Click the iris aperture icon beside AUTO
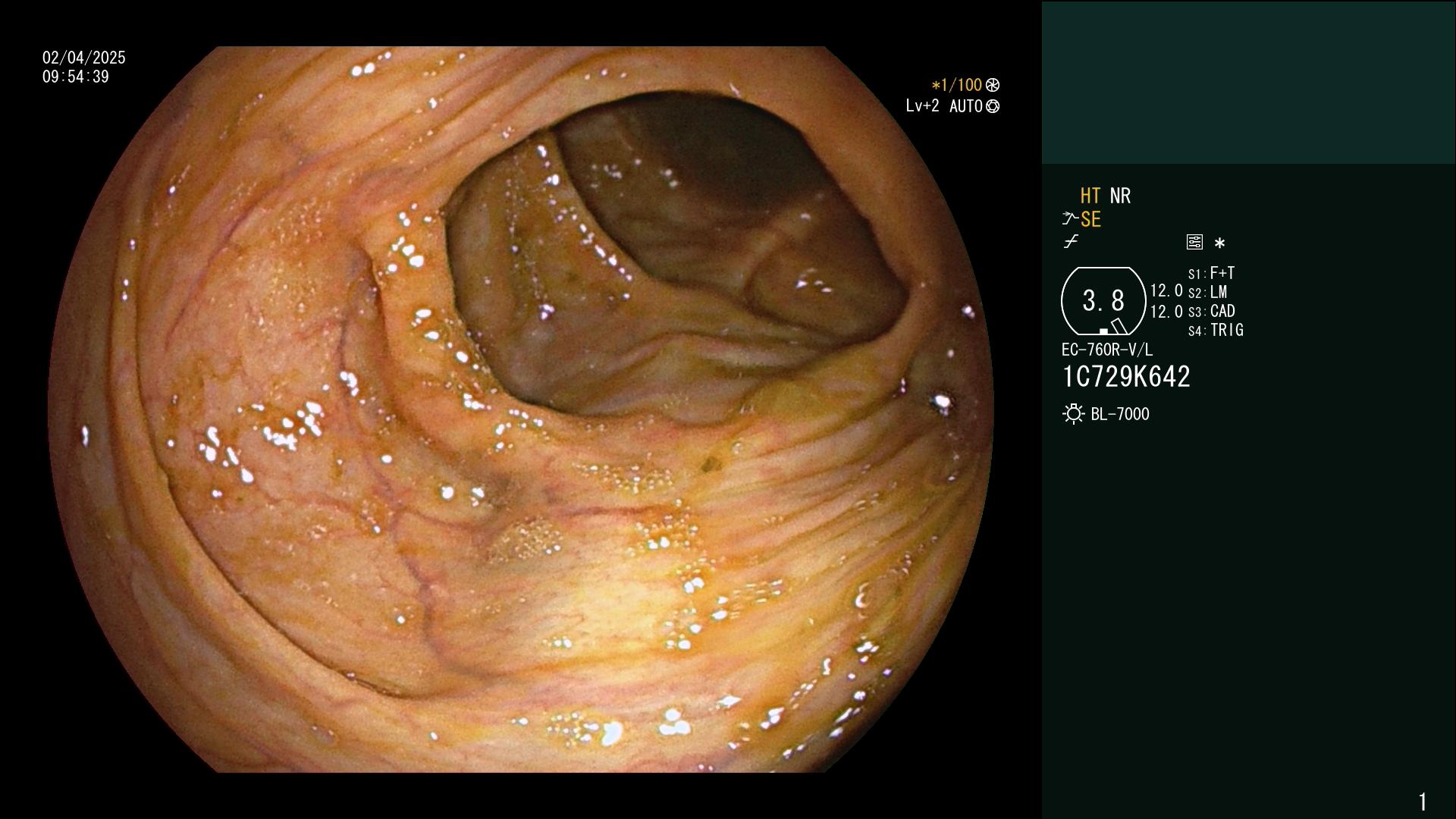The height and width of the screenshot is (819, 1456). click(993, 106)
